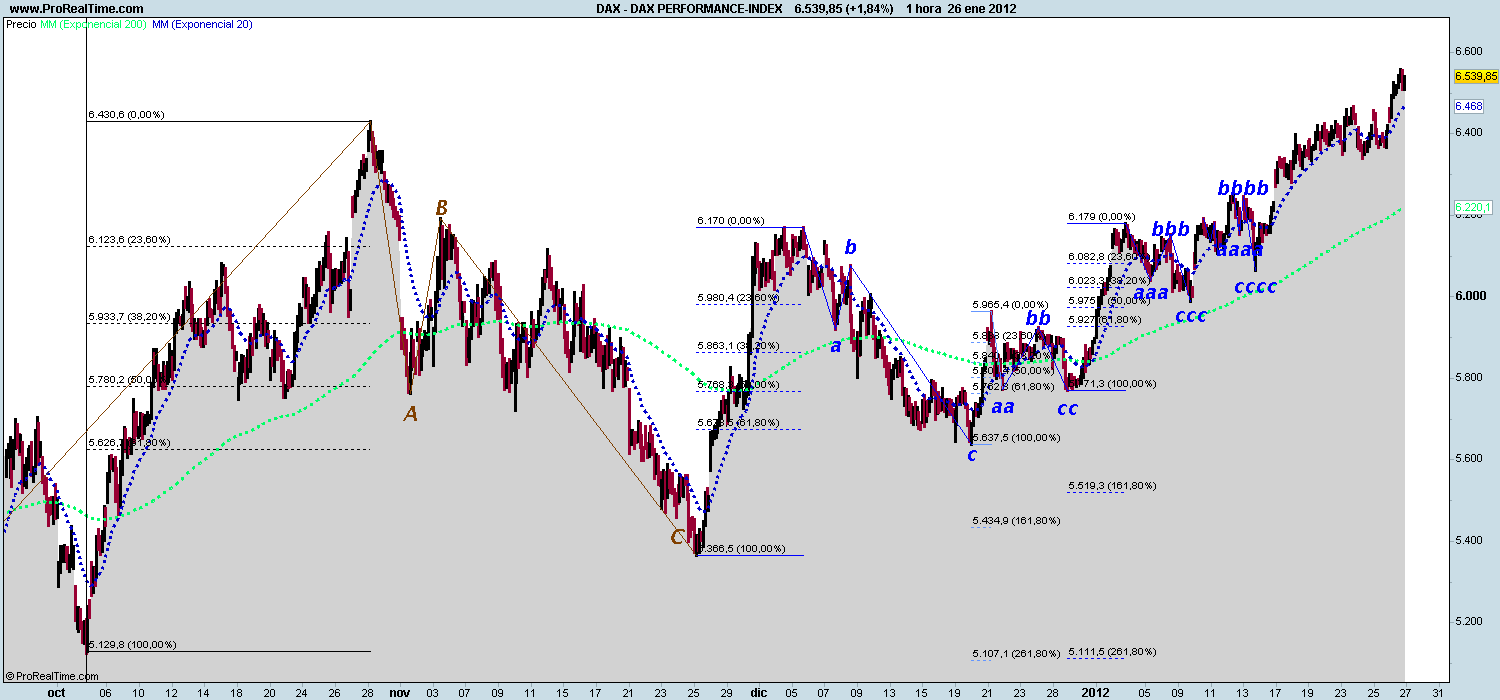Select the '5.111,5 (261,80%)' extension label

click(1112, 652)
